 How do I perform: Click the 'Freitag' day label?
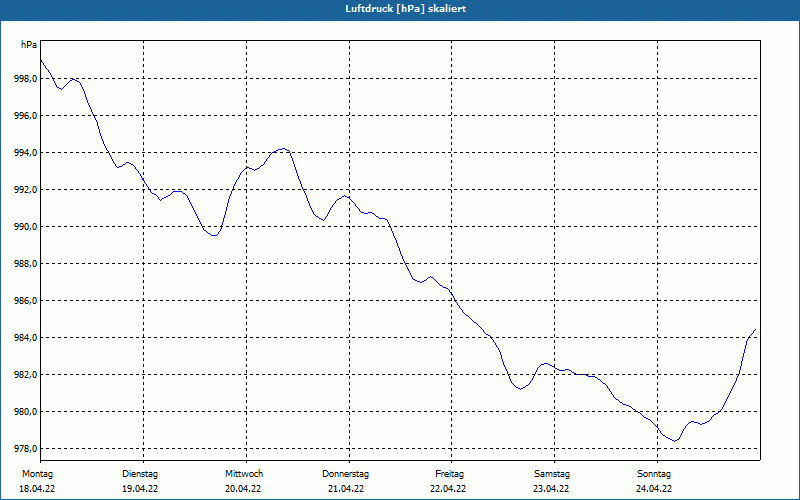449,474
